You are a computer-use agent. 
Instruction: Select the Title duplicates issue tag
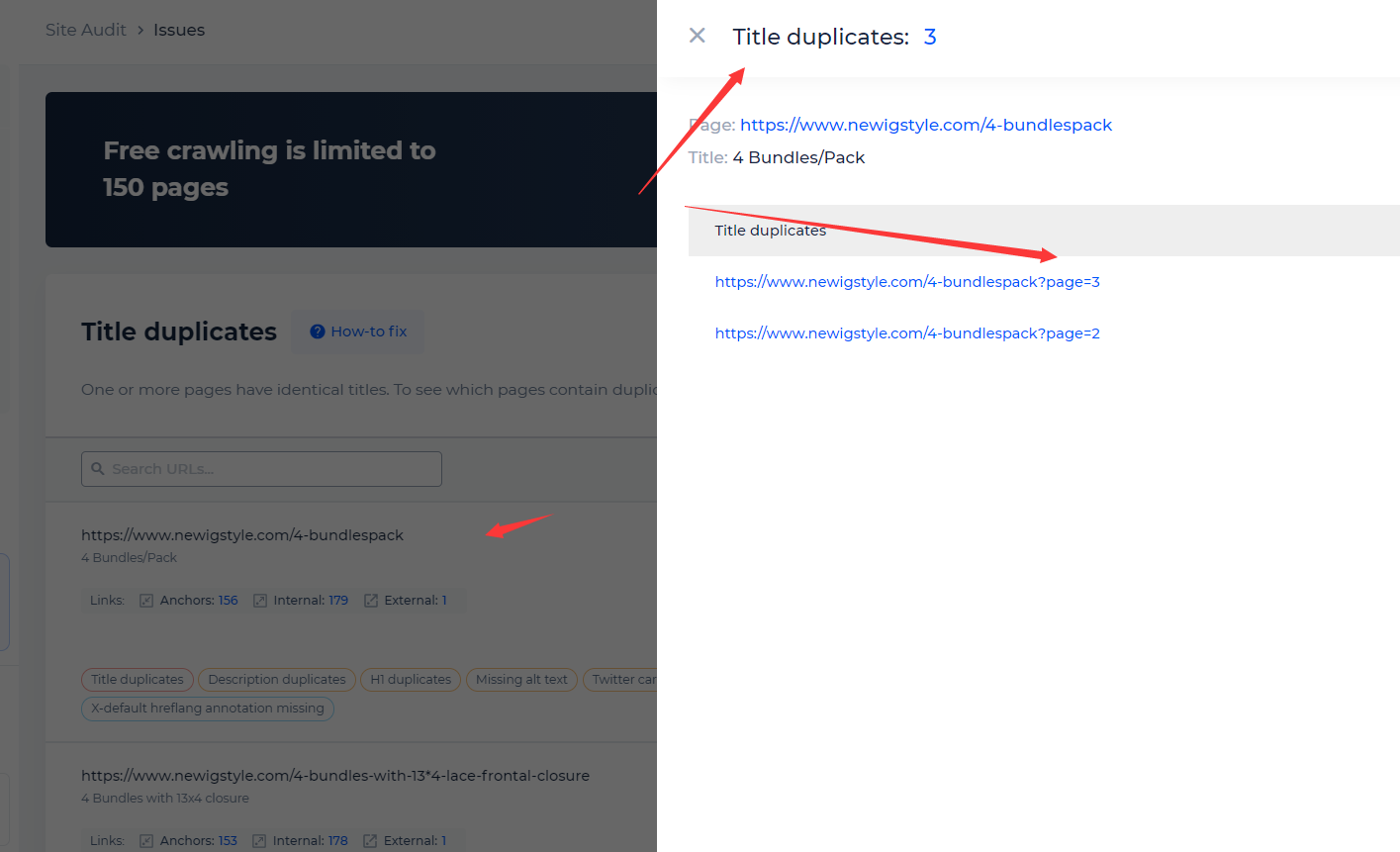coord(138,680)
